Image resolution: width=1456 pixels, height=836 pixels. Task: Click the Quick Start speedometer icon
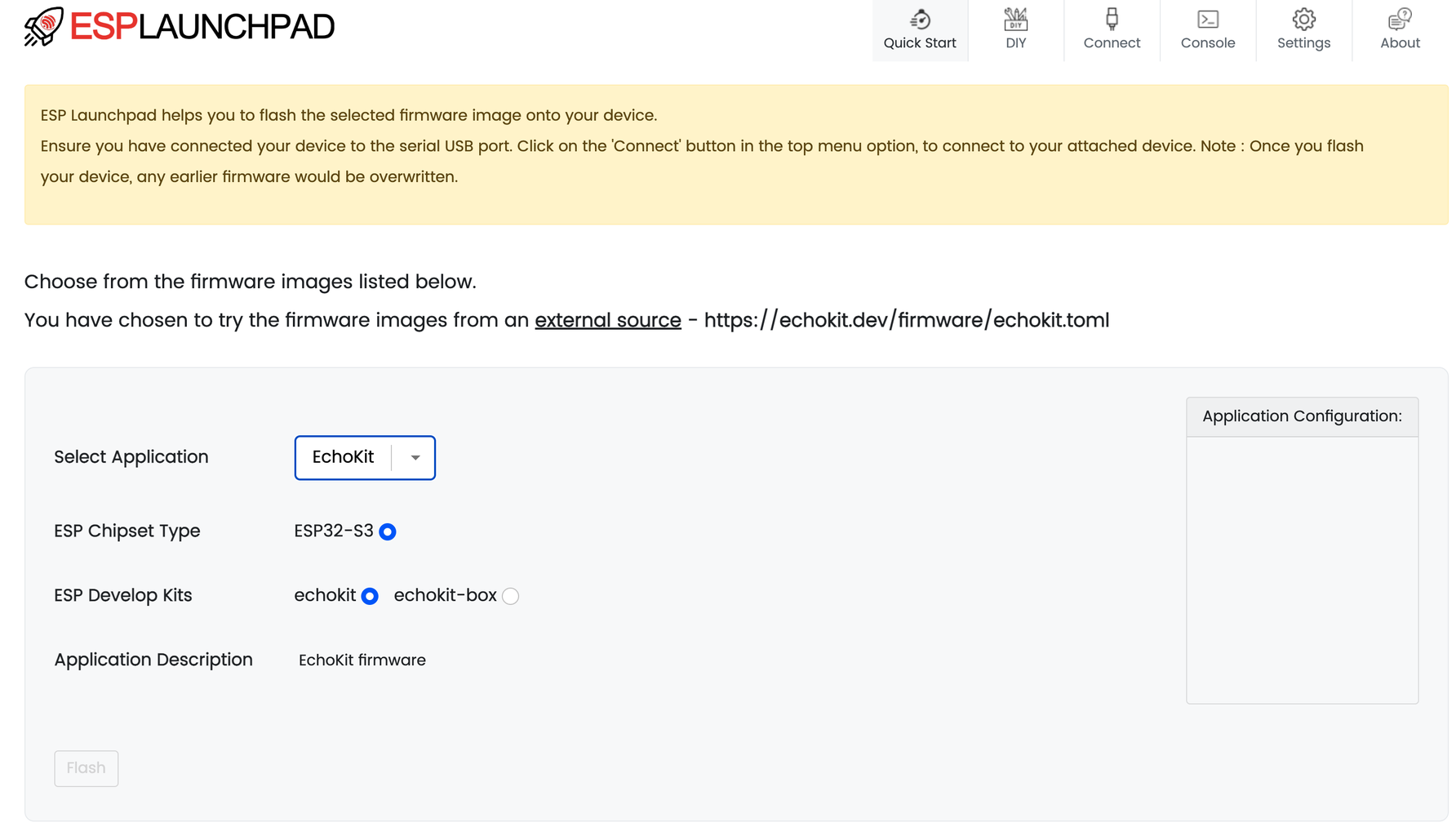point(920,20)
